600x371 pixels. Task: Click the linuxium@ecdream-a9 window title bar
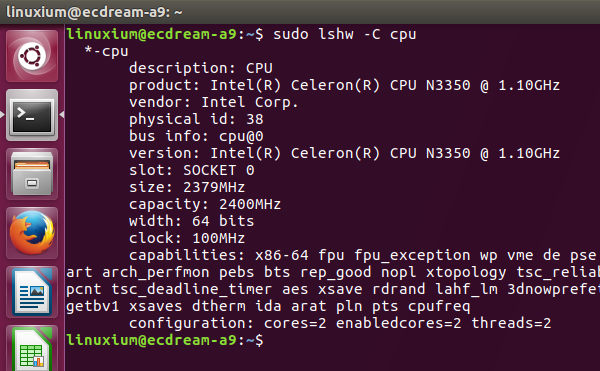(x=300, y=12)
